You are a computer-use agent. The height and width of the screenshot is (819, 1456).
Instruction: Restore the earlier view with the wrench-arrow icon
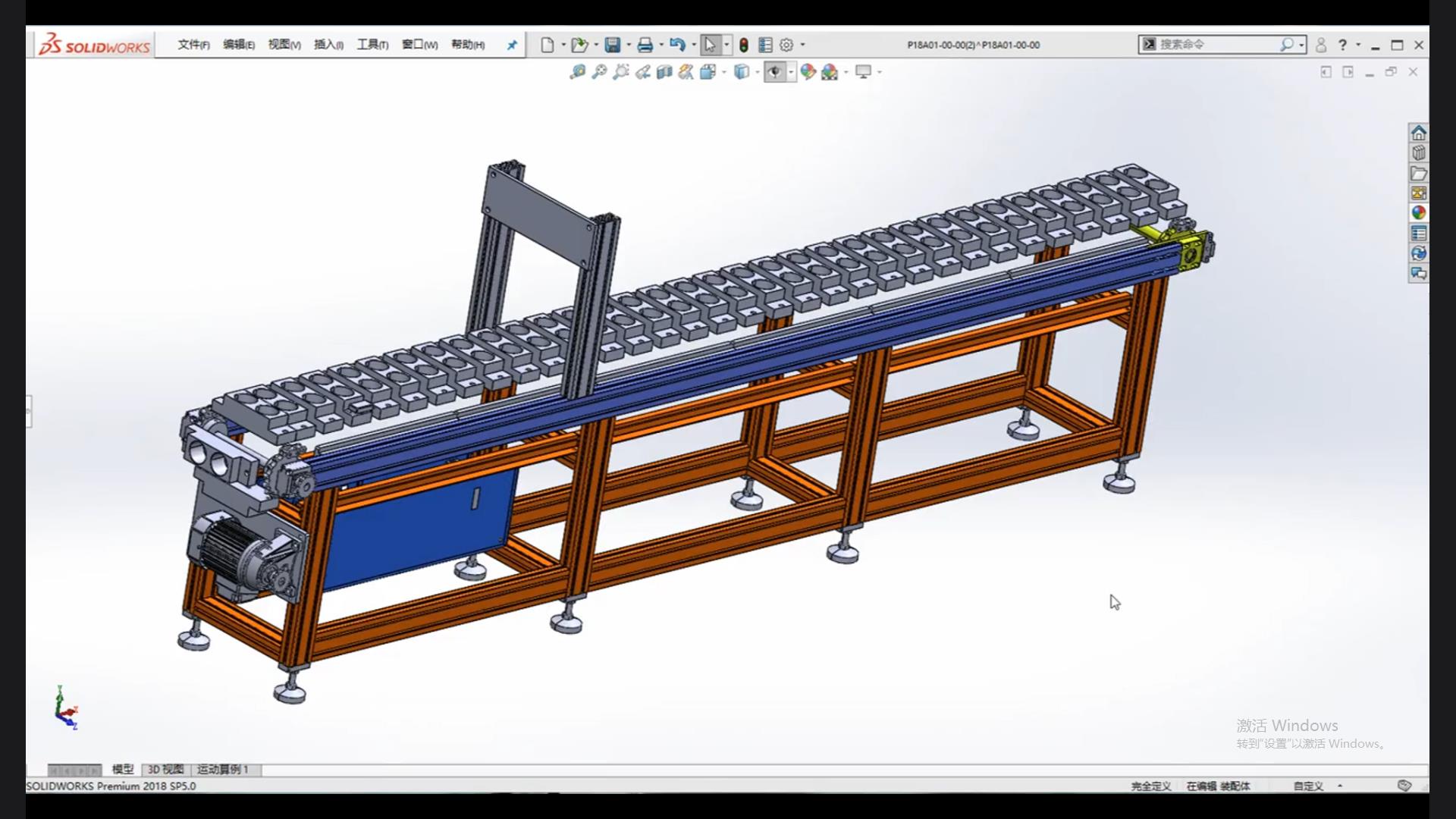tap(643, 72)
